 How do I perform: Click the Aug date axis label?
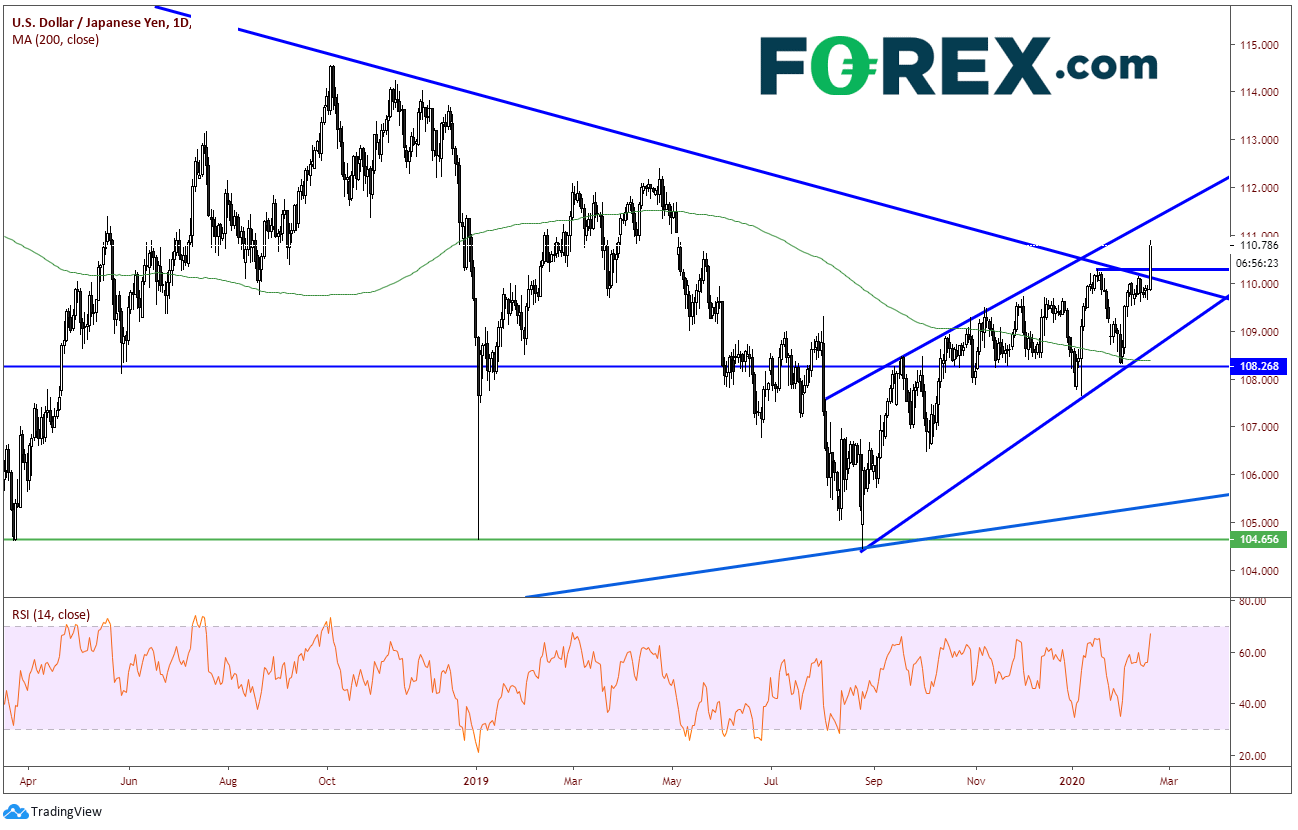click(x=229, y=782)
